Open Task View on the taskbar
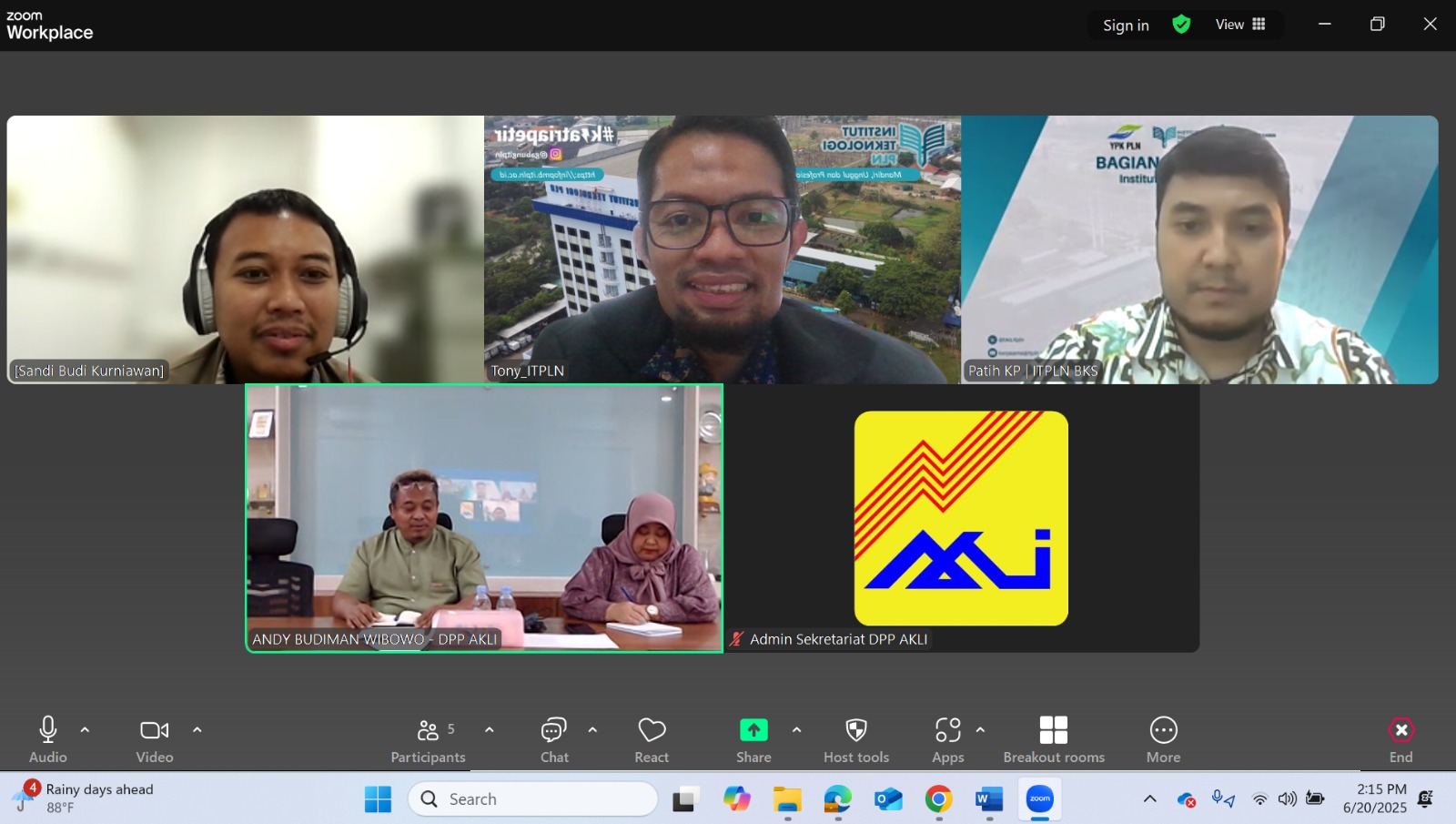 (686, 799)
